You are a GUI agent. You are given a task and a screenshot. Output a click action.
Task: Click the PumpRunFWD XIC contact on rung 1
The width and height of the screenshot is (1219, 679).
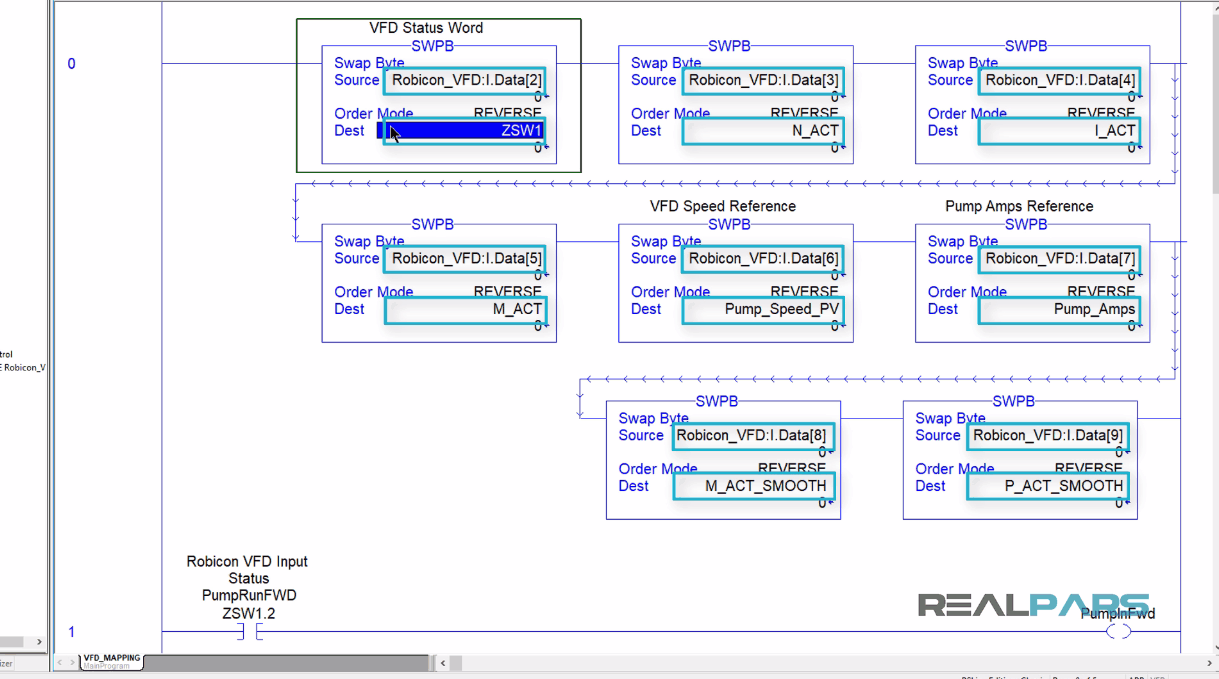click(247, 630)
